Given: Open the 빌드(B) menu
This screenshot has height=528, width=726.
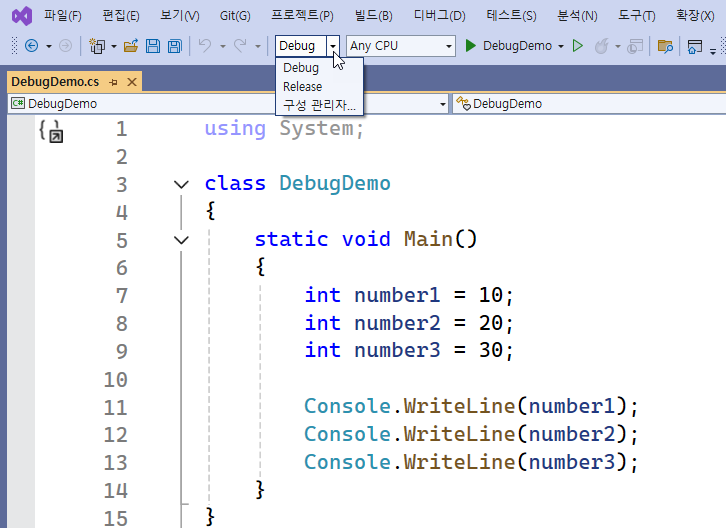Looking at the screenshot, I should tap(373, 16).
